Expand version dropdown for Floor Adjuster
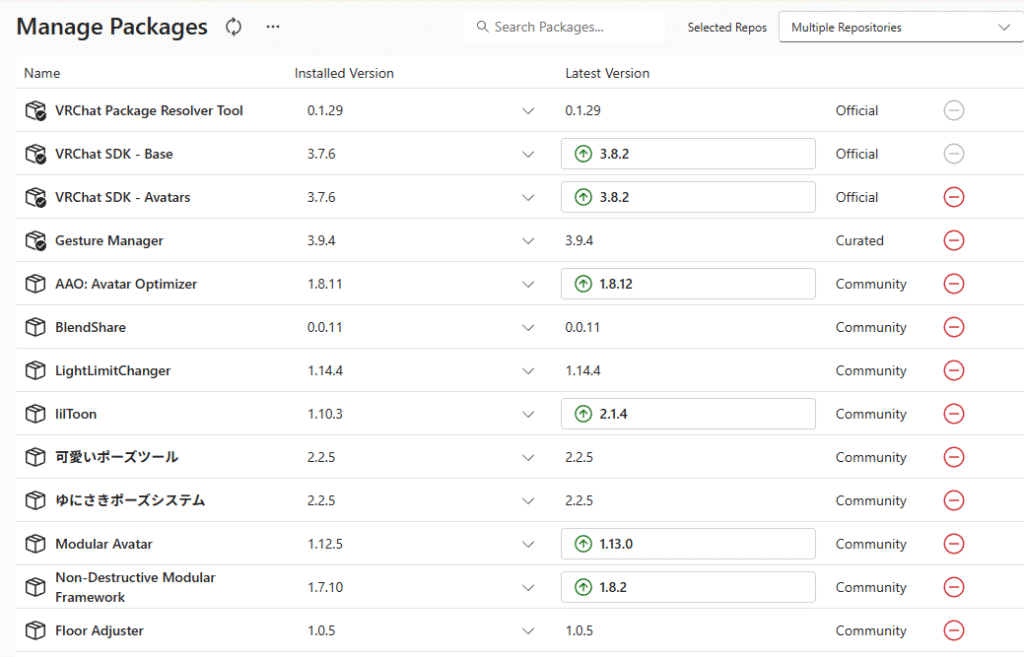The height and width of the screenshot is (657, 1024). (528, 631)
